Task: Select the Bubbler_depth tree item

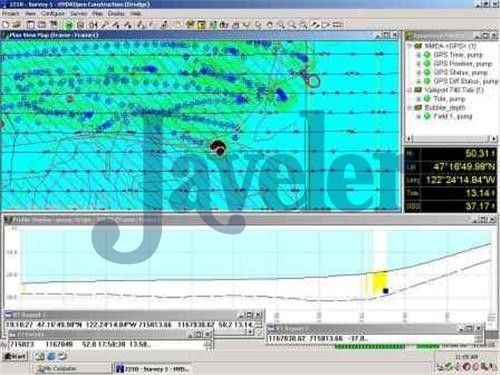Action: (445, 108)
